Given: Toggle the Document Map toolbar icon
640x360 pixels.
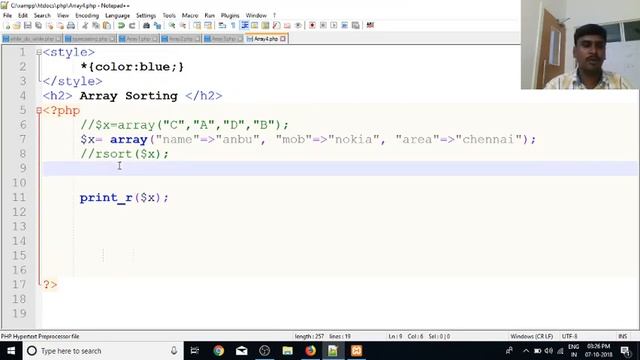Looking at the screenshot, I should (x=265, y=26).
